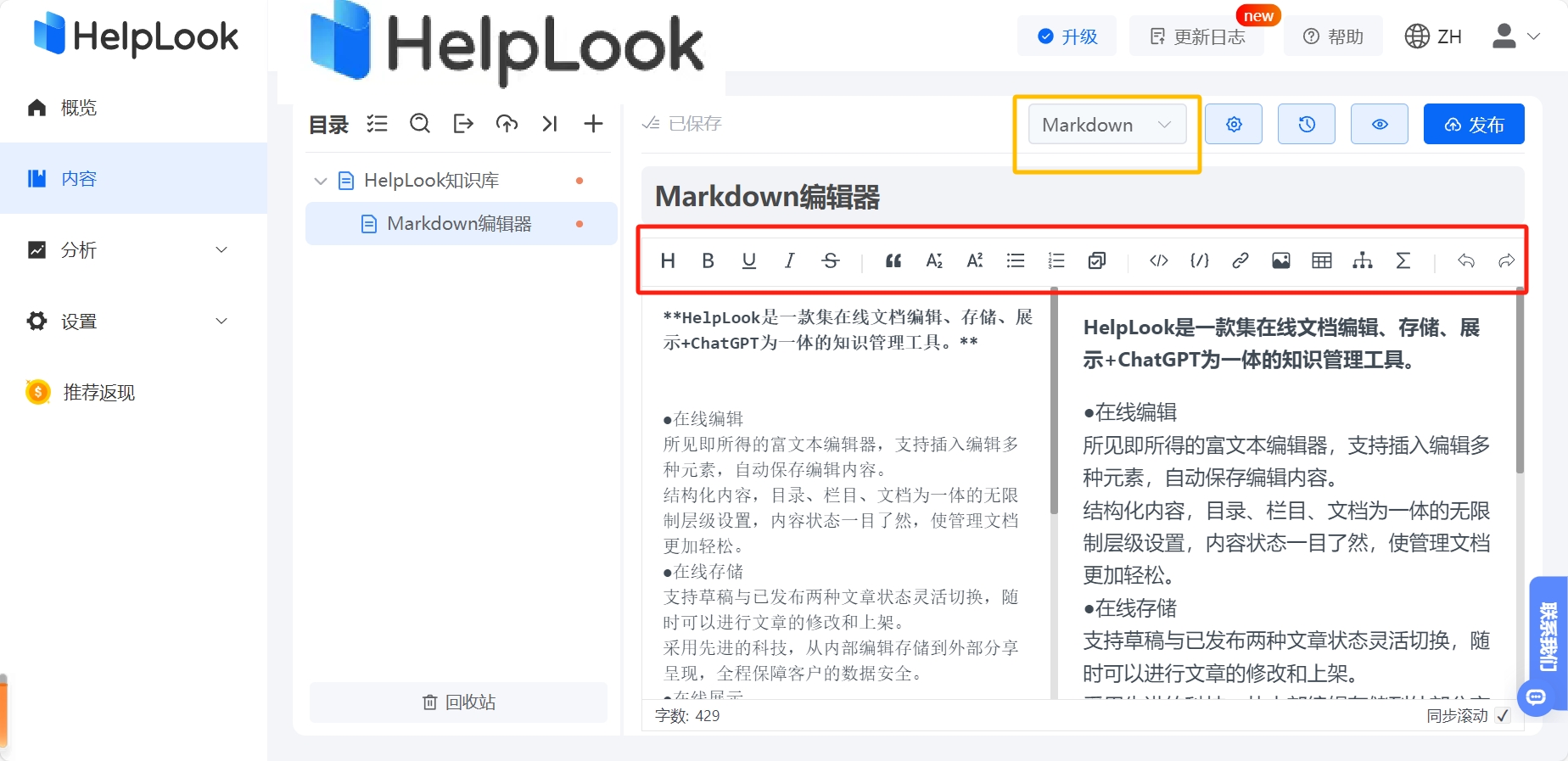Toggle article preview with the eye button
The height and width of the screenshot is (761, 1568).
point(1380,125)
